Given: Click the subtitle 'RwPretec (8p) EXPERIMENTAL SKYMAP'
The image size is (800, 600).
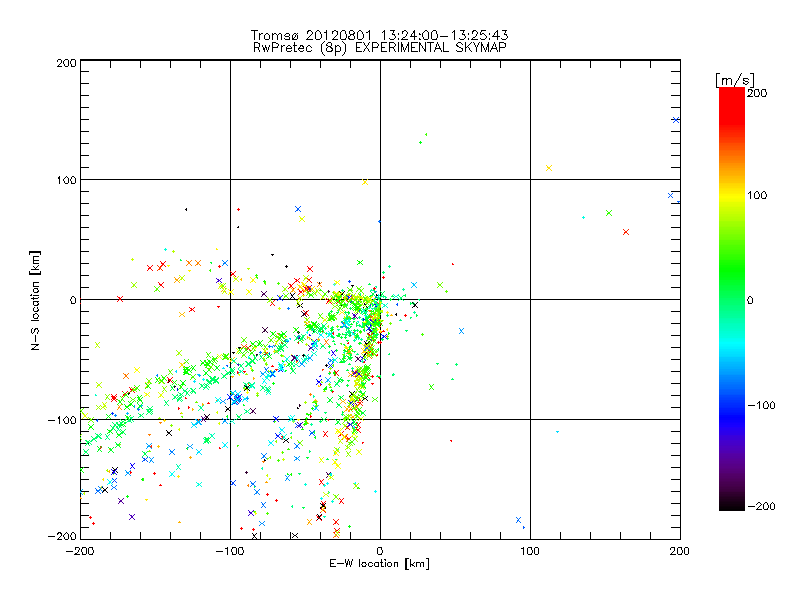Looking at the screenshot, I should coord(379,48).
